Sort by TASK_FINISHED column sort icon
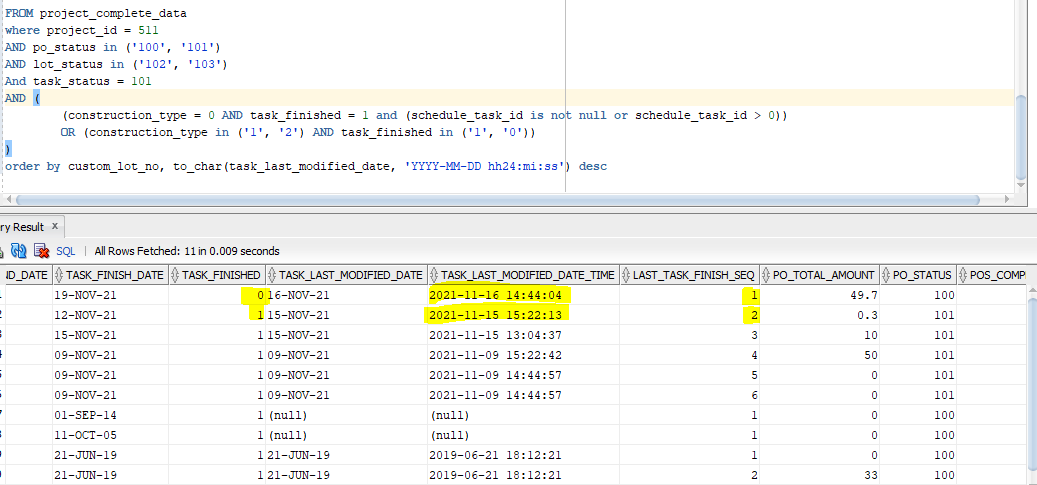The height and width of the screenshot is (485, 1037). 175,275
